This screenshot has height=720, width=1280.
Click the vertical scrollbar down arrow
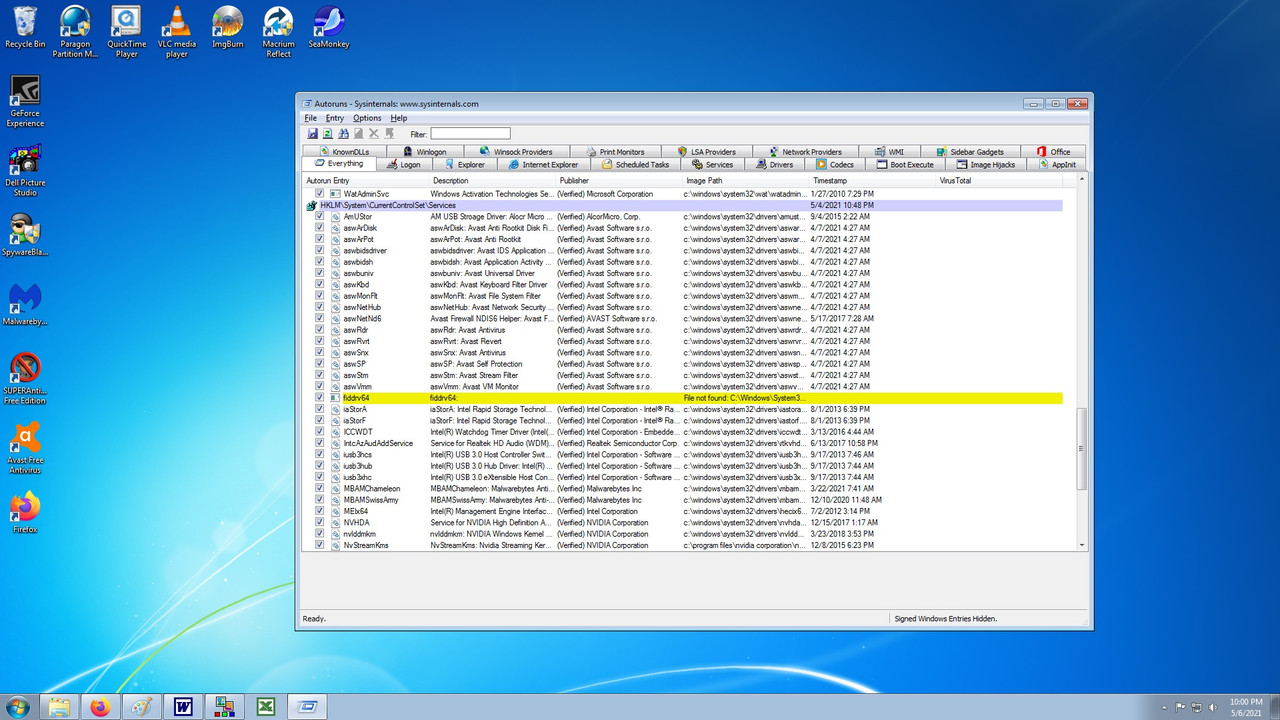(1080, 544)
